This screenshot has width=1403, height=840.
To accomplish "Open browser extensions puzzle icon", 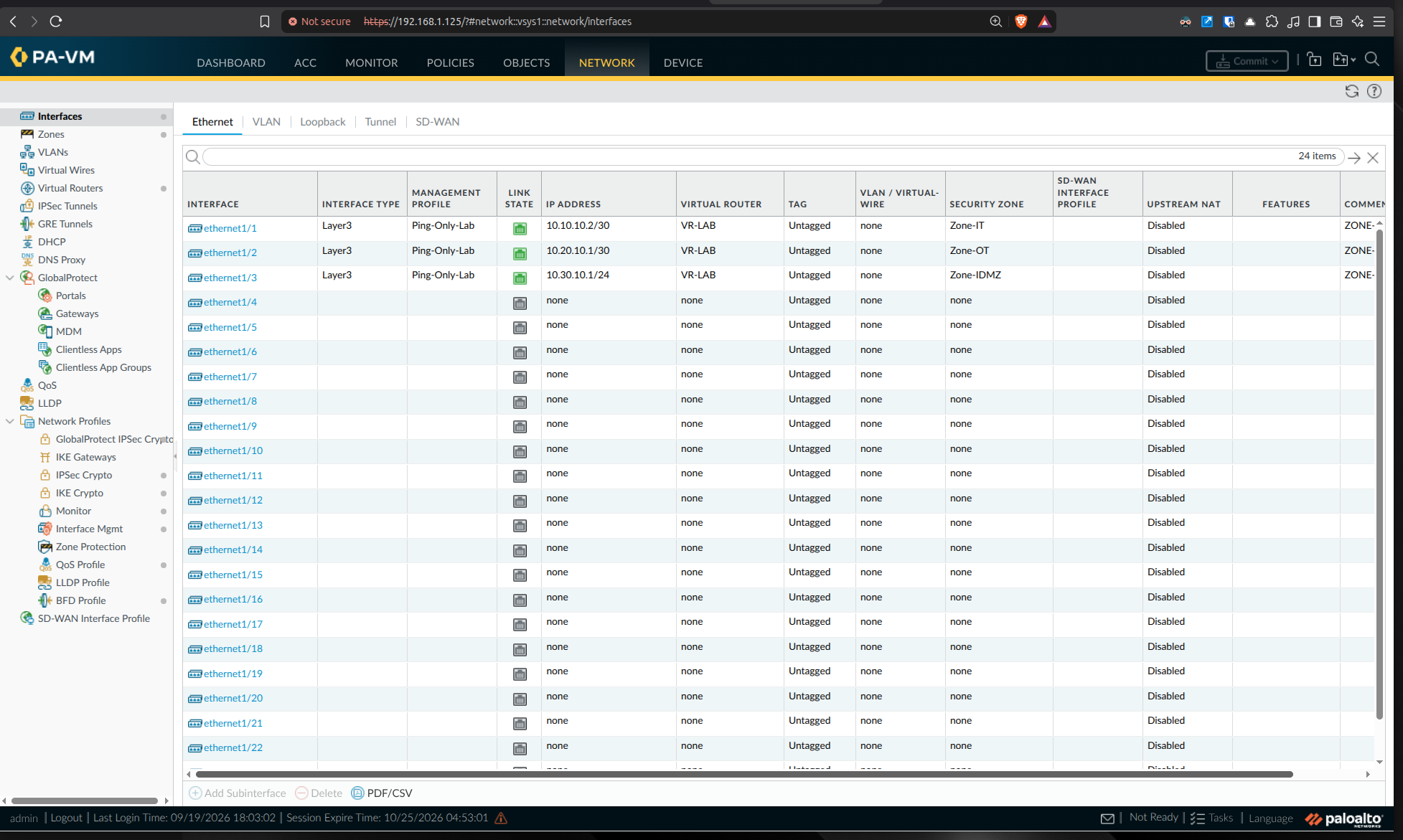I will coord(1272,22).
